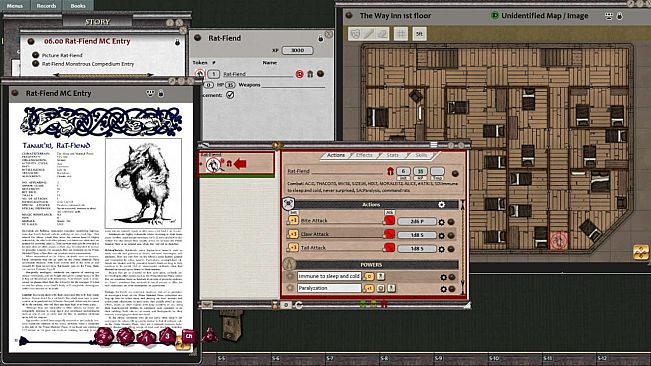651x366 pixels.
Task: Click the Rat-Fiend faction icon in encounter
Action: [310, 74]
